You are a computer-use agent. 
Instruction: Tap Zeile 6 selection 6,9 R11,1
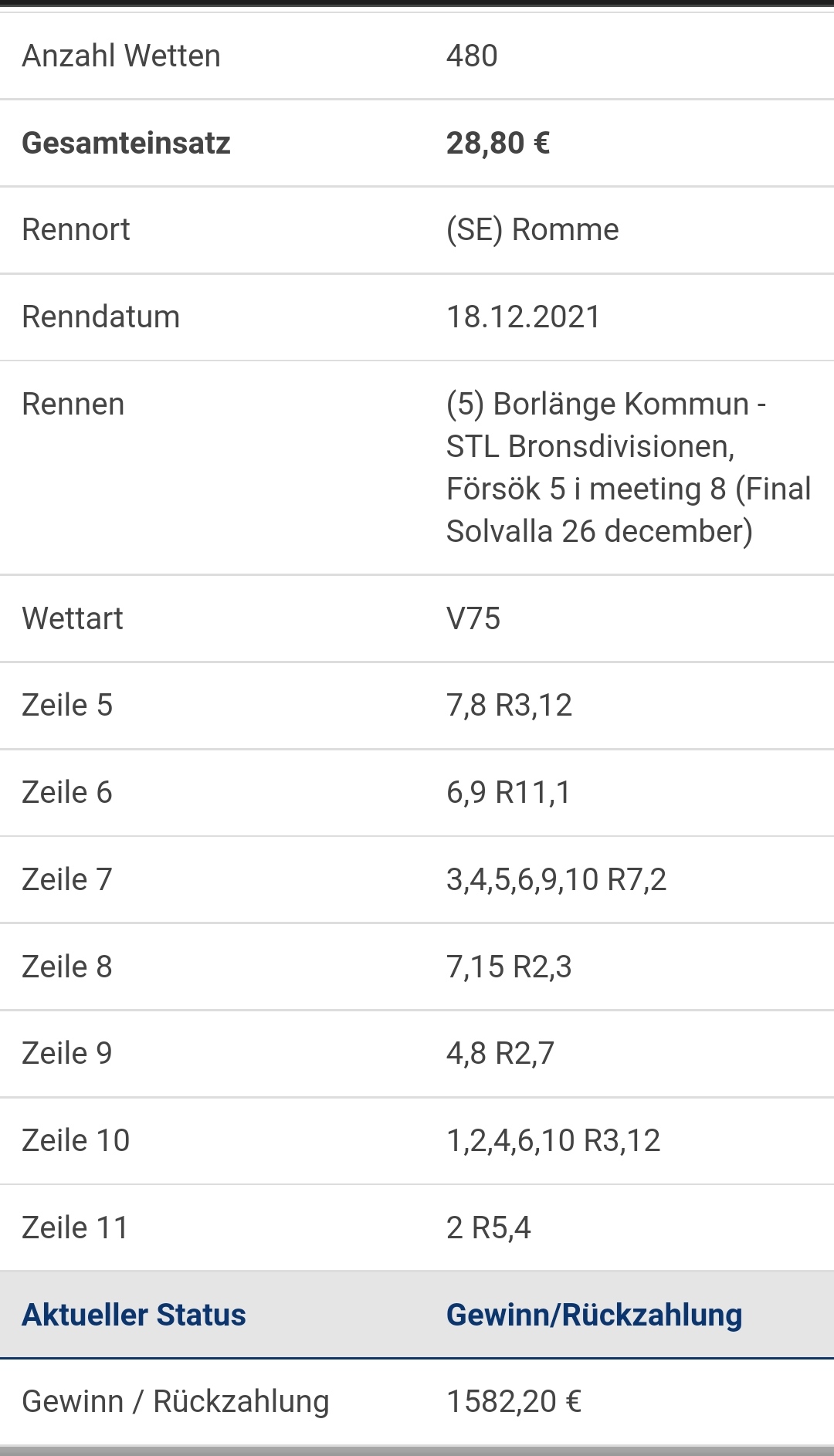pos(508,793)
